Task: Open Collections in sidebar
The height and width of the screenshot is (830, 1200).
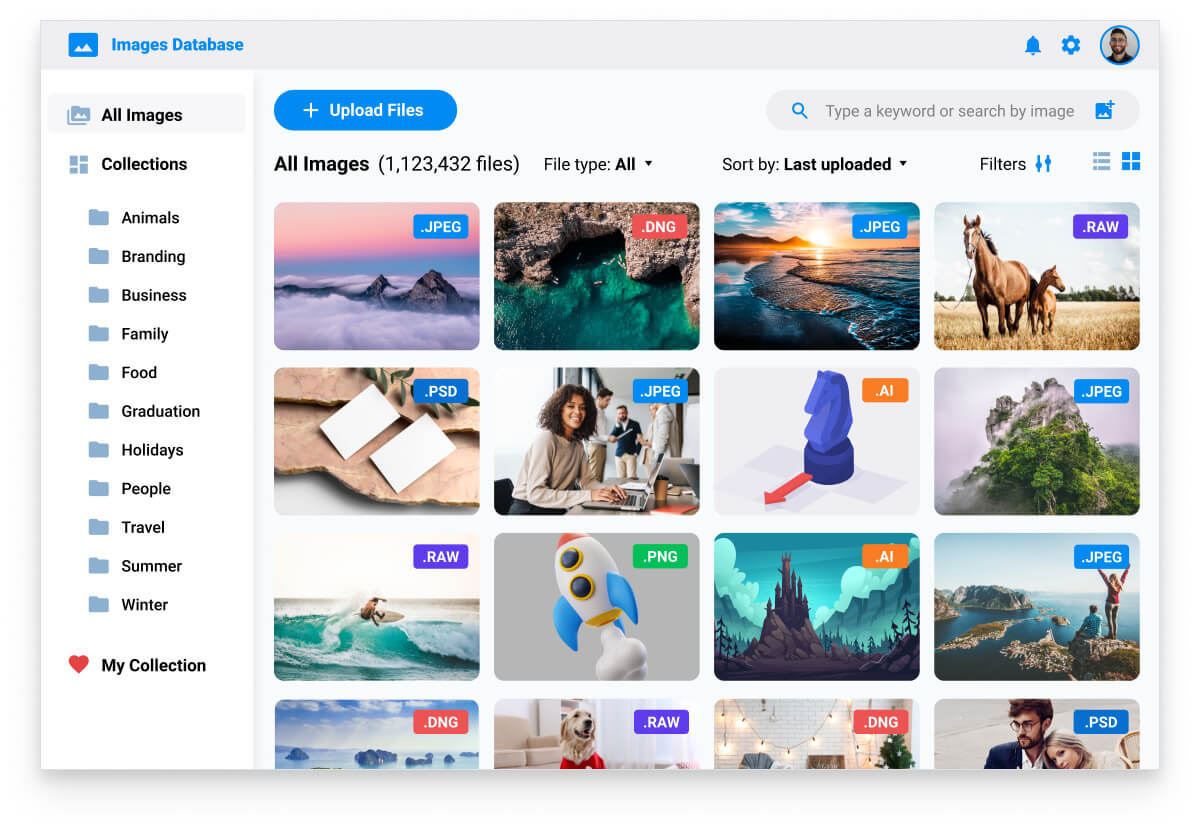Action: (x=143, y=164)
